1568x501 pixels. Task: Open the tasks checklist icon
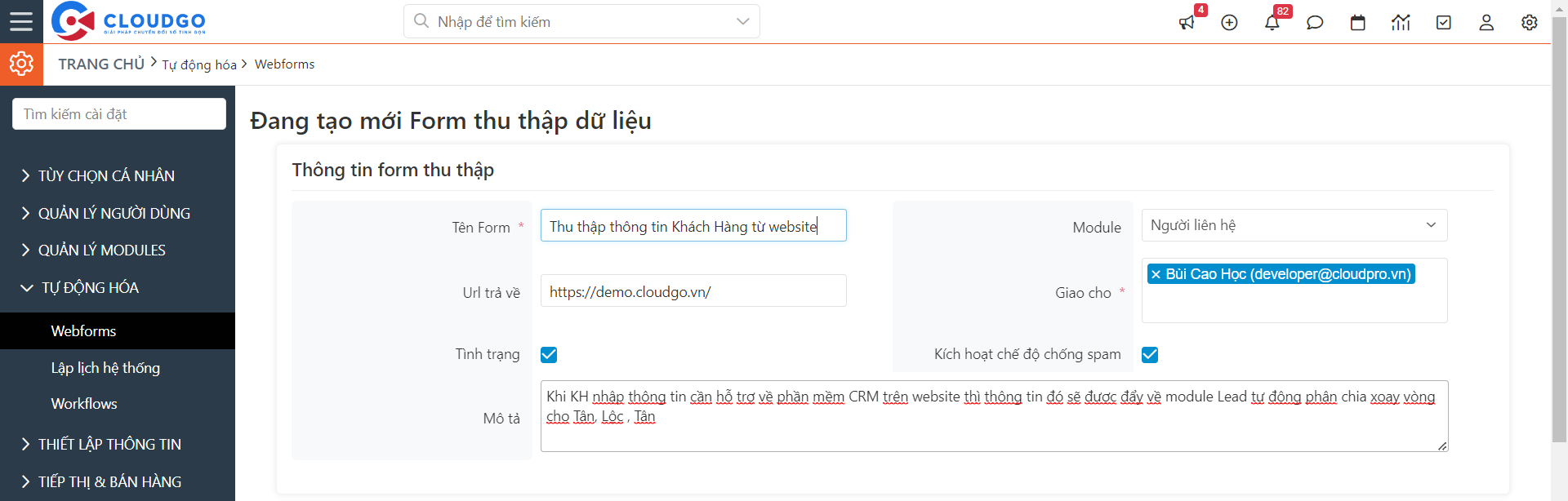[1444, 23]
